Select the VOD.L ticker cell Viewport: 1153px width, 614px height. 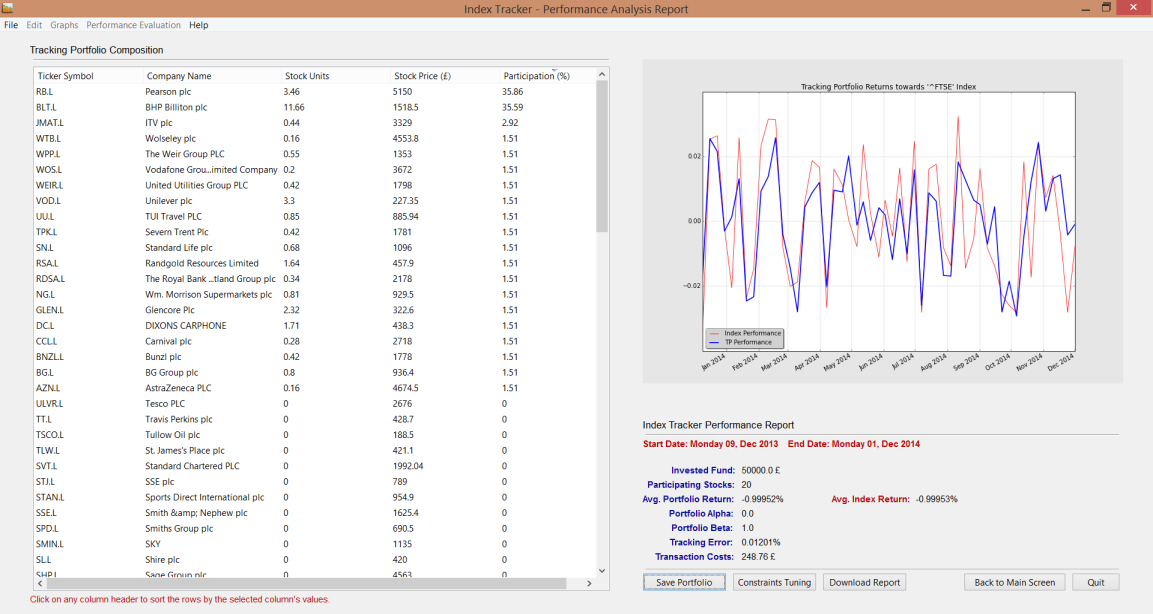(49, 201)
